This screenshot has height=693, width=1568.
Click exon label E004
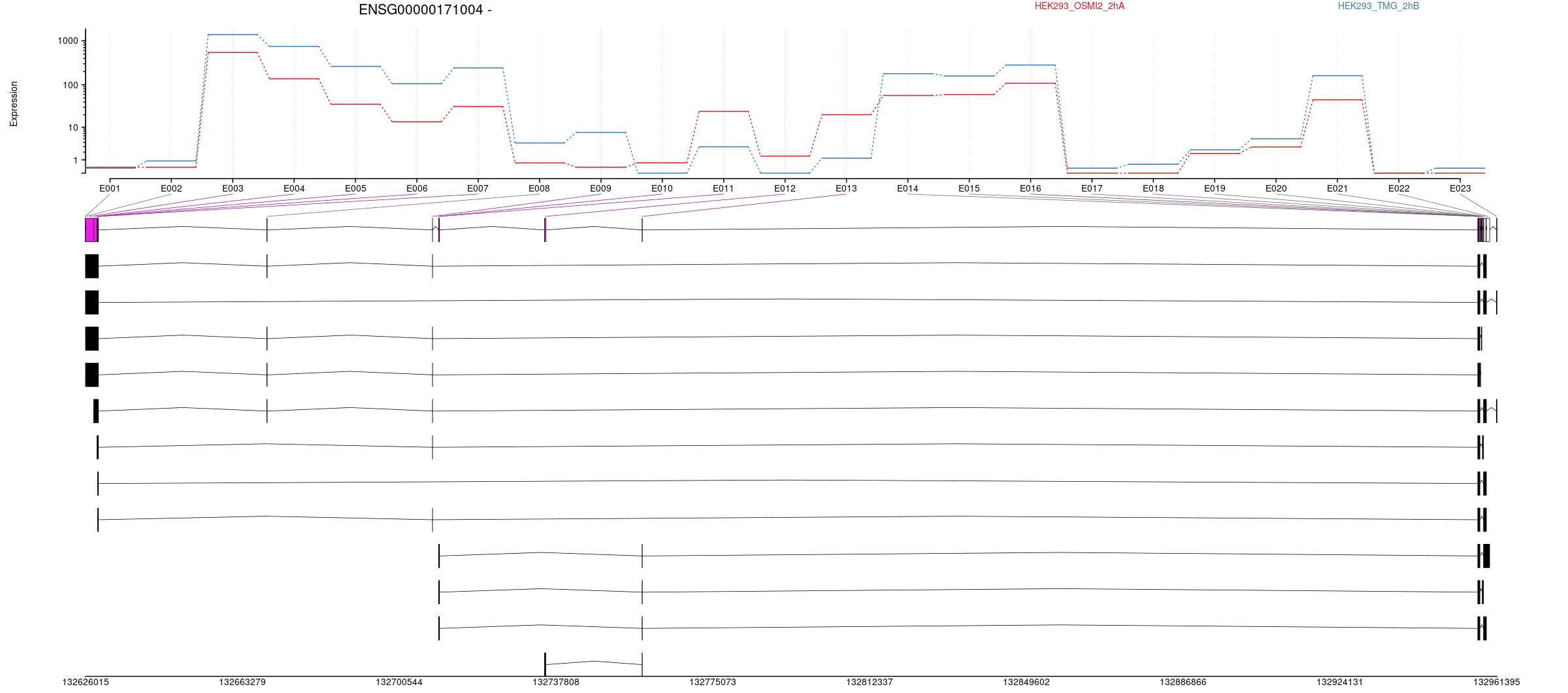tap(294, 189)
